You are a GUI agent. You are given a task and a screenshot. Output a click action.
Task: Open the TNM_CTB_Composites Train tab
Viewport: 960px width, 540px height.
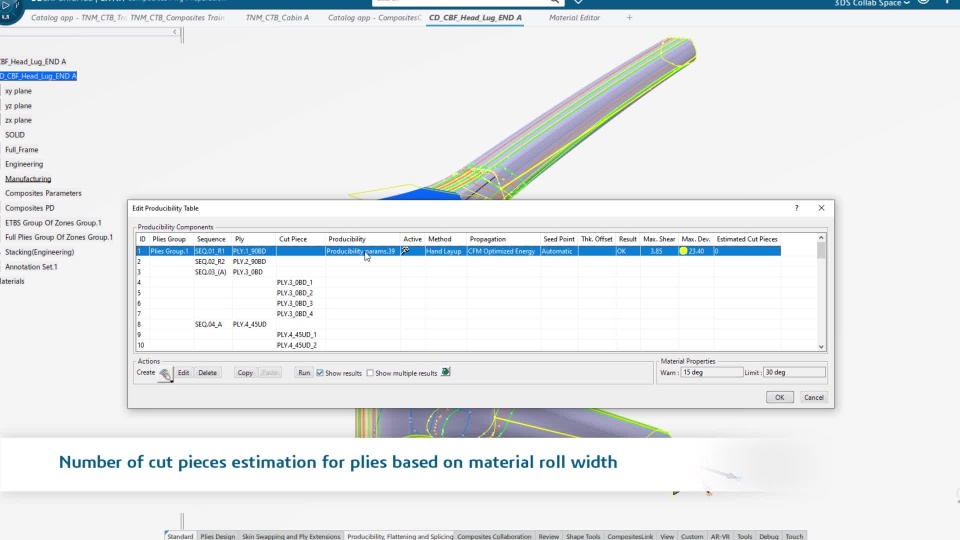(x=177, y=18)
